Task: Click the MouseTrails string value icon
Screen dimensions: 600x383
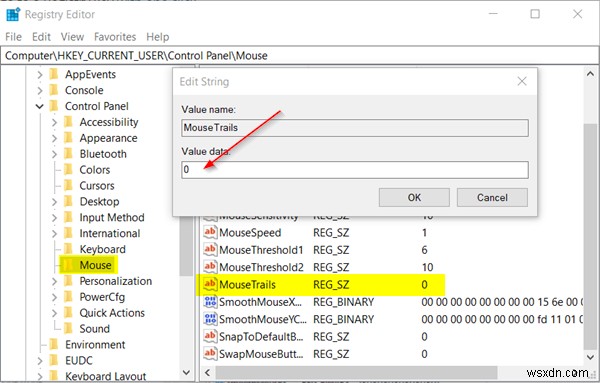Action: [210, 284]
